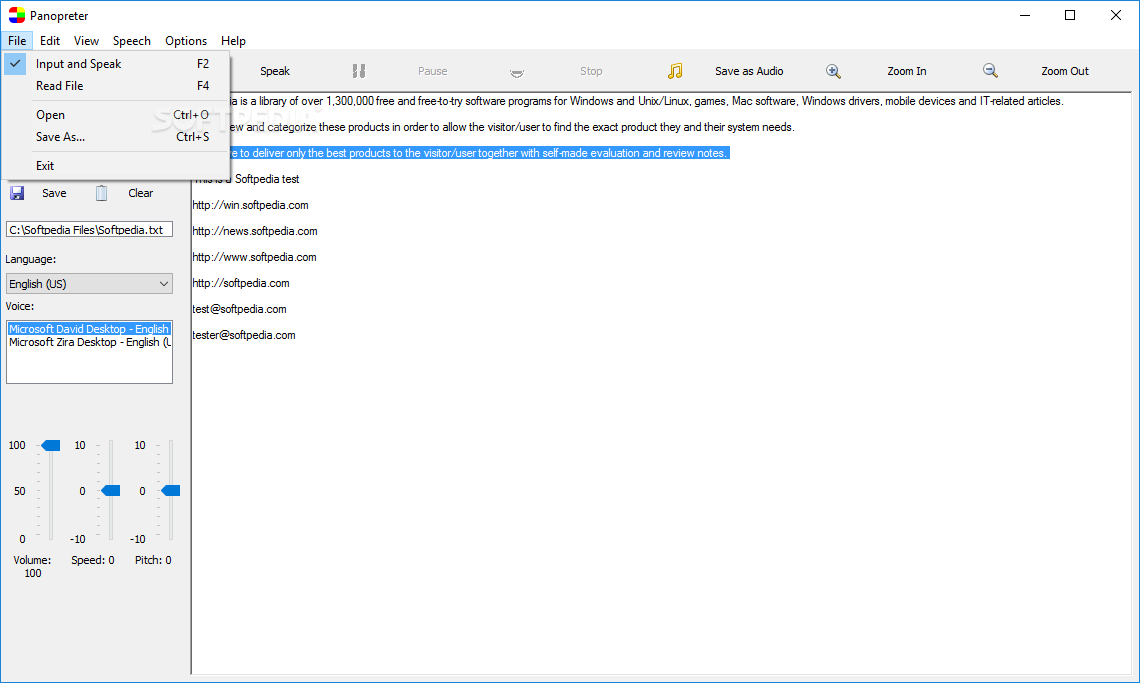This screenshot has width=1140, height=683.
Task: Open the Help menu
Action: pos(233,41)
